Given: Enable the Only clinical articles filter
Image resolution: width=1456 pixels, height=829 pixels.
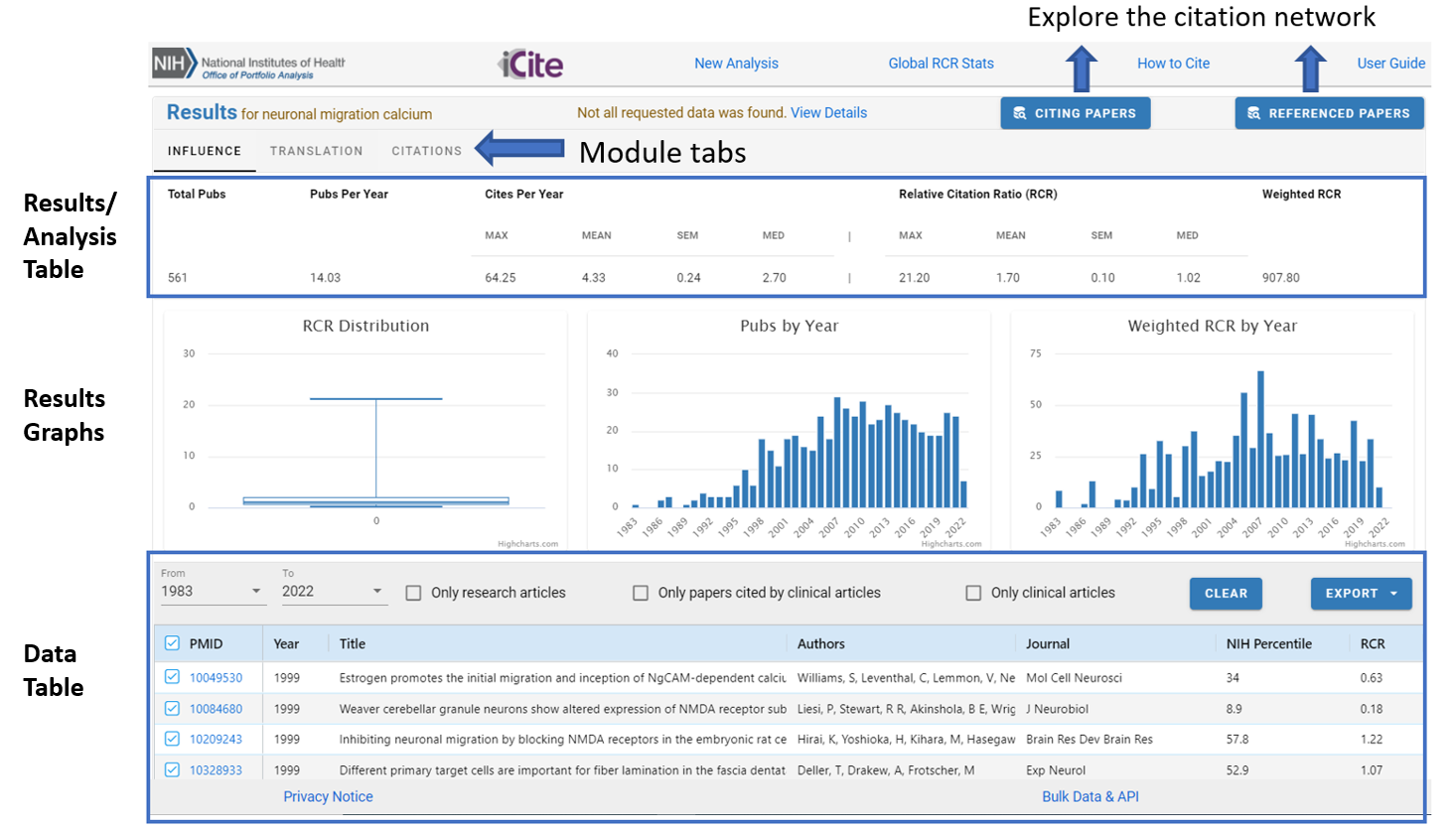Looking at the screenshot, I should 973,593.
